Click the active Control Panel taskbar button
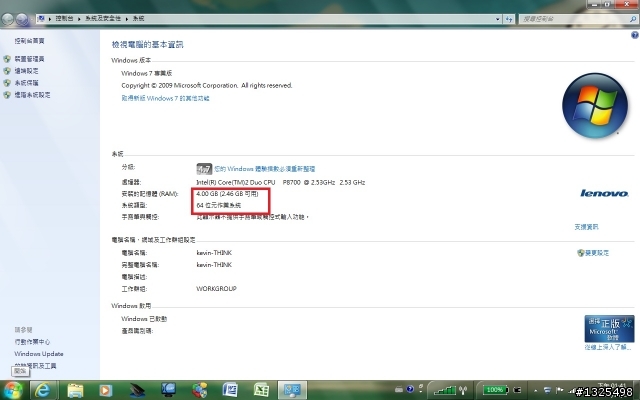This screenshot has width=640, height=400. point(292,390)
